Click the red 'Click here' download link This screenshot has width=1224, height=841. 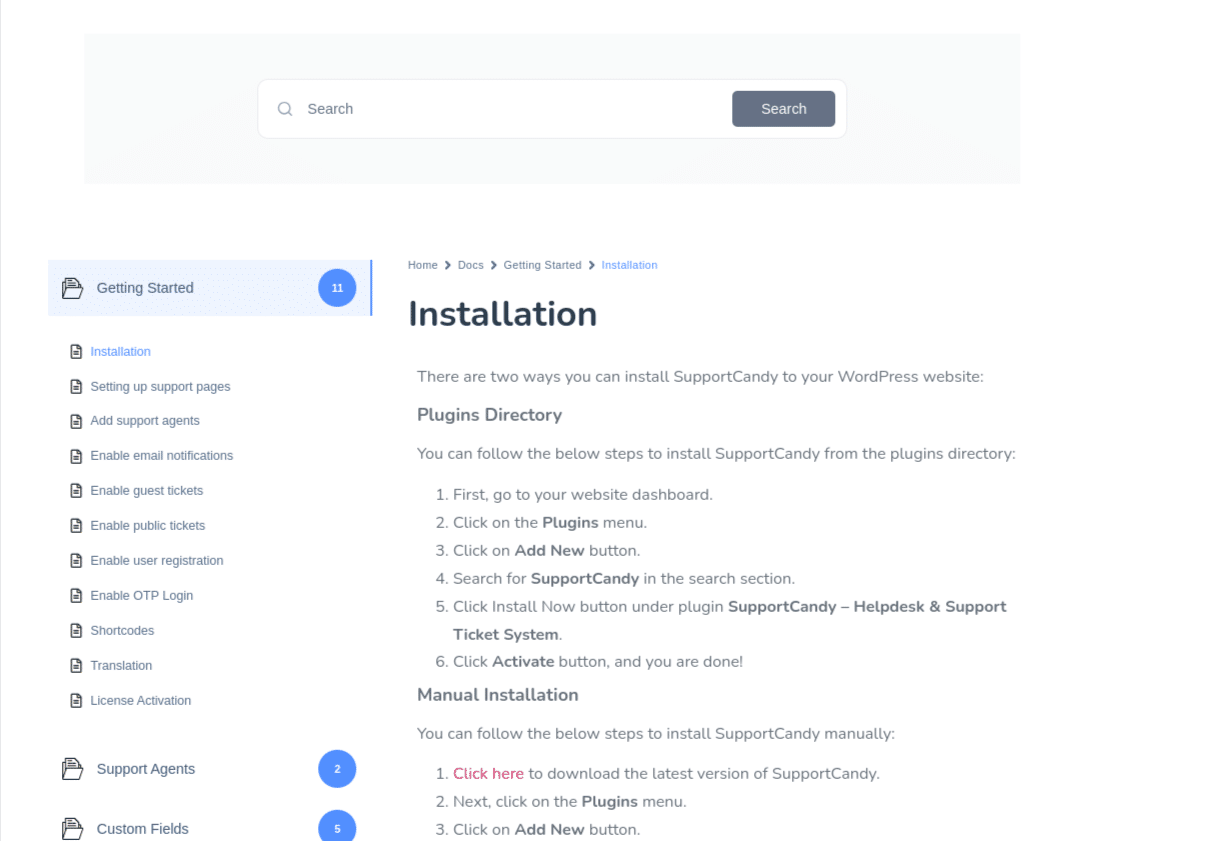point(488,773)
